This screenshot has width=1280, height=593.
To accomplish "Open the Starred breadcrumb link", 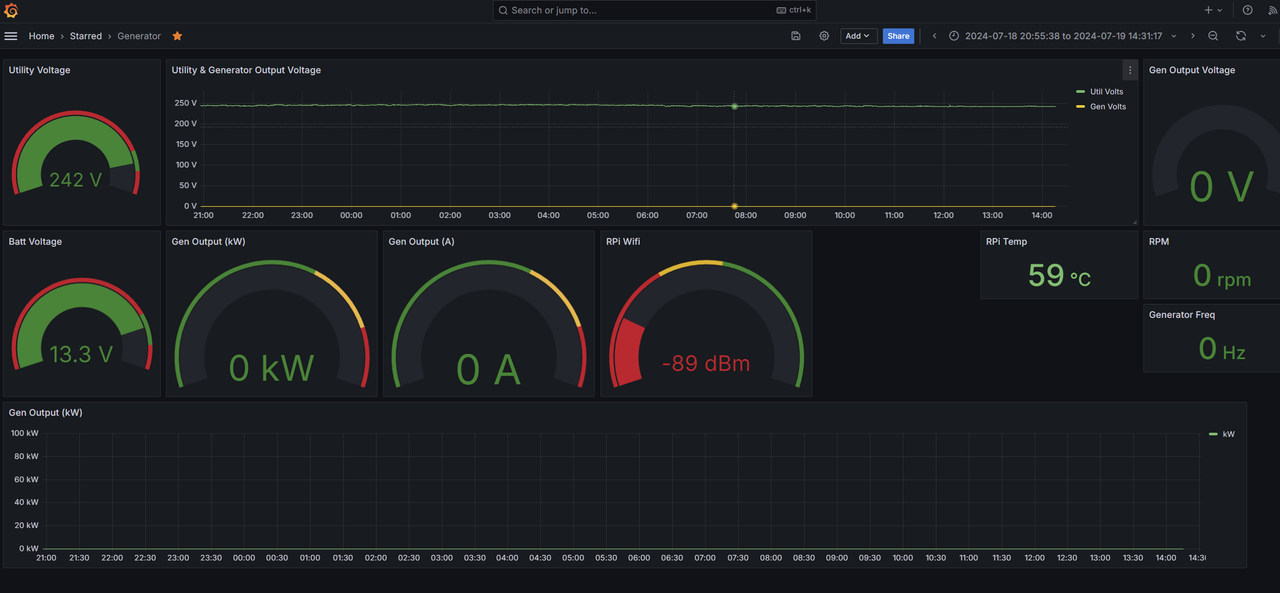I will (86, 36).
